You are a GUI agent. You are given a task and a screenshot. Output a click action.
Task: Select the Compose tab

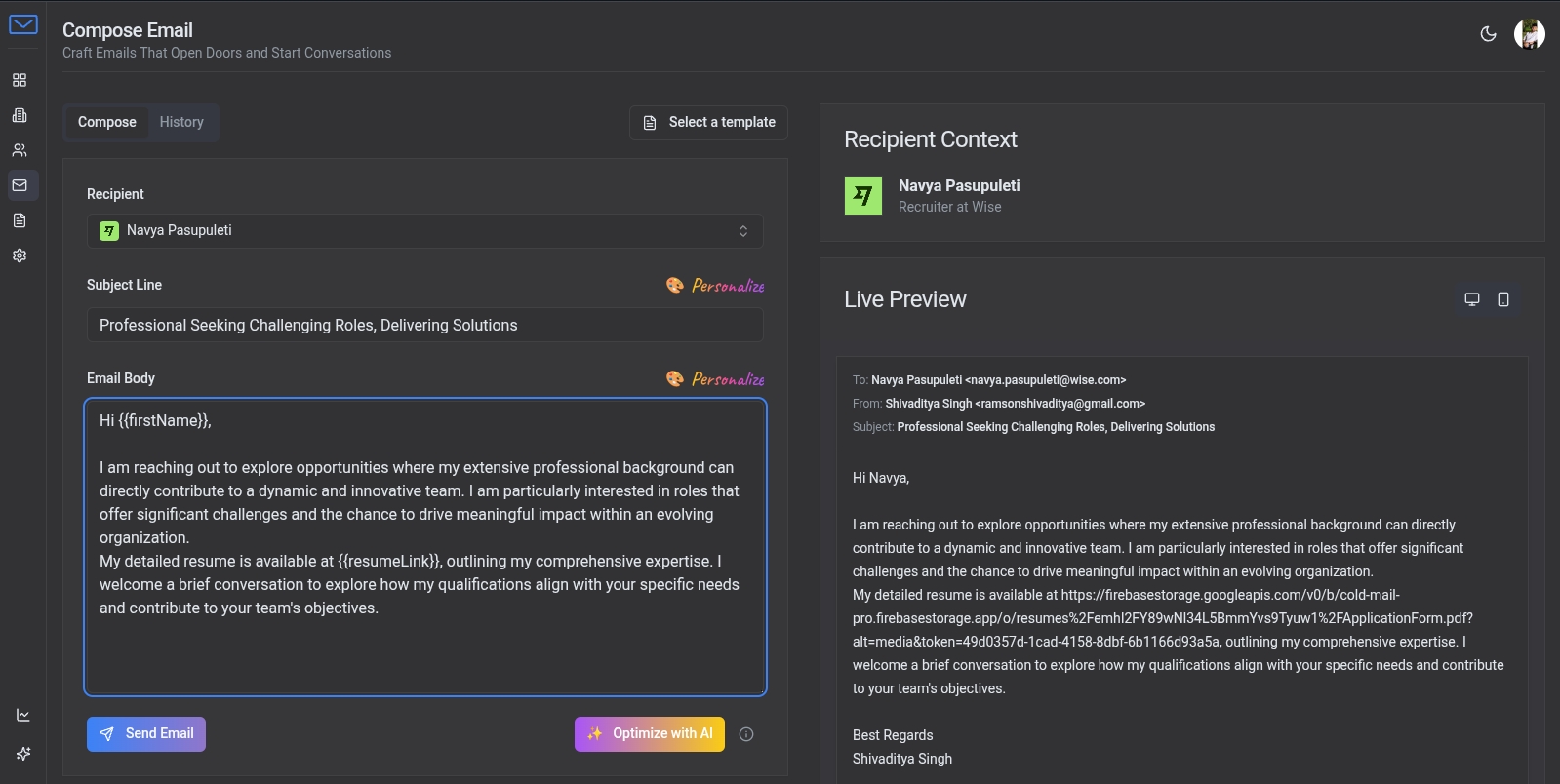[x=107, y=123]
